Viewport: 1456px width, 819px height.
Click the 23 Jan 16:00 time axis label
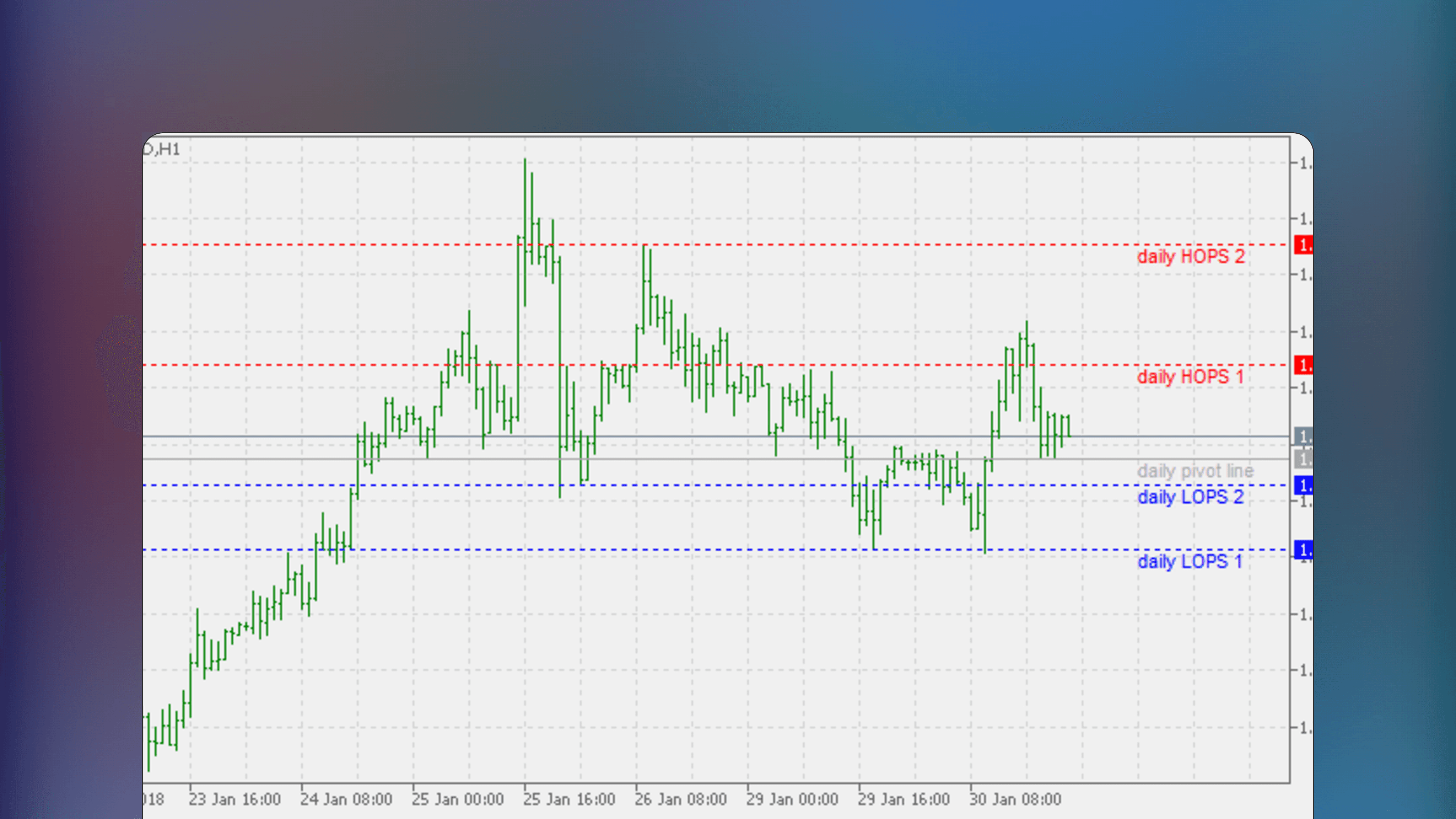(235, 799)
